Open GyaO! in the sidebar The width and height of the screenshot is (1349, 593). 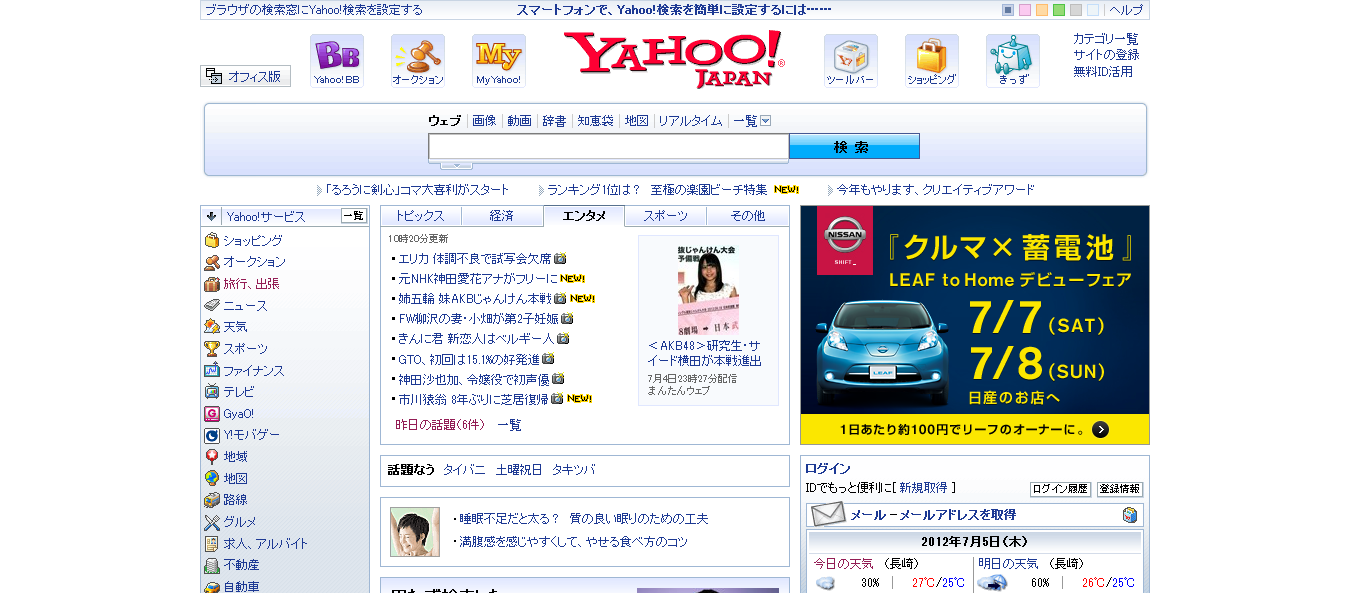238,414
